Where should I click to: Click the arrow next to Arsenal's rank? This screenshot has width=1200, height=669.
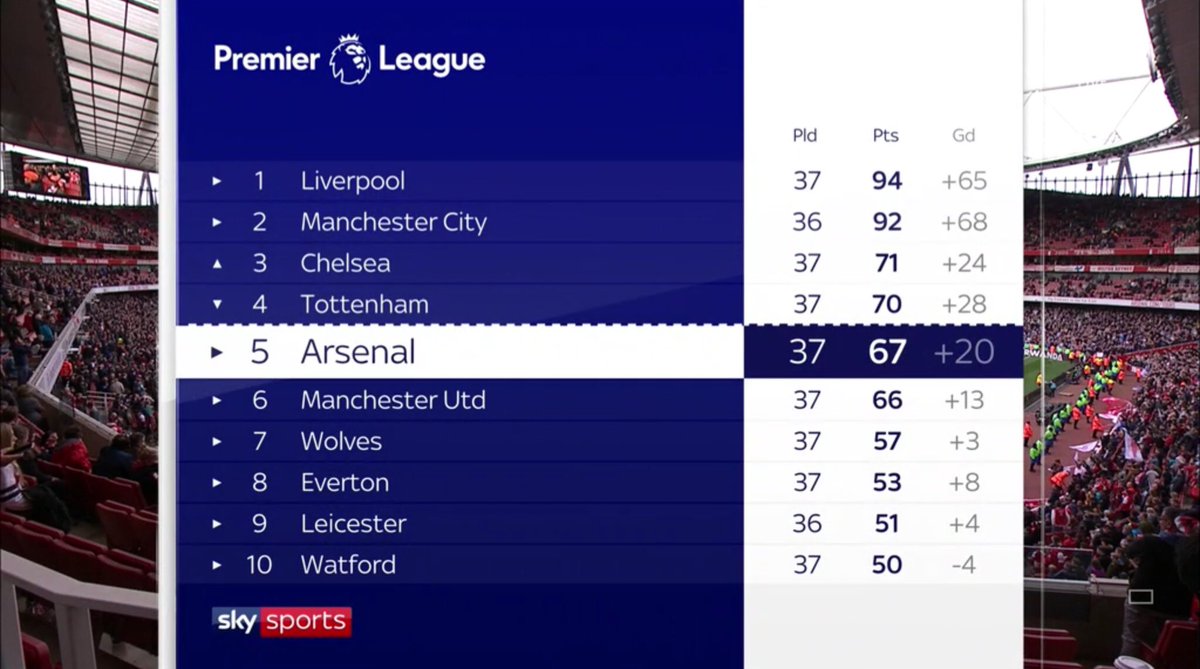click(x=217, y=352)
